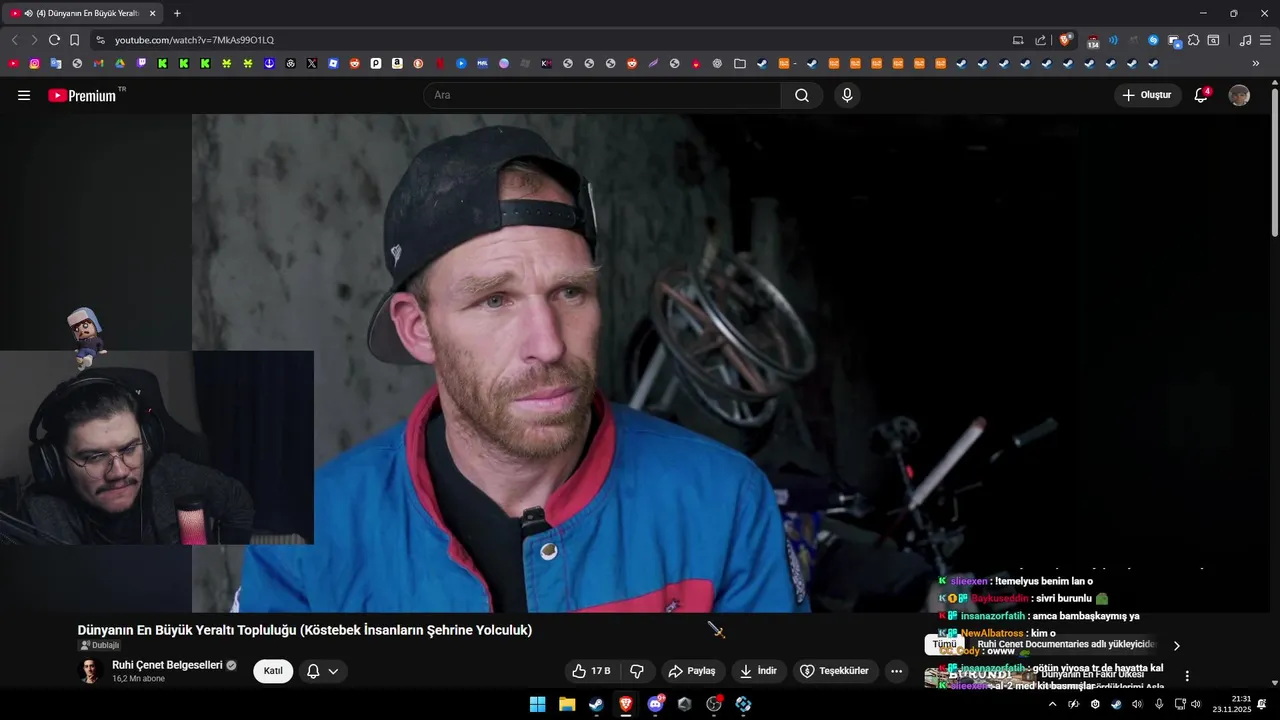Click the youtube.com address bar
The width and height of the screenshot is (1280, 720).
point(550,40)
